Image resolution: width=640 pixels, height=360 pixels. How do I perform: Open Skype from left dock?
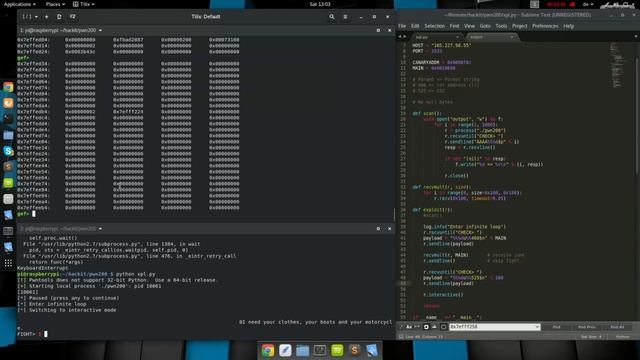click(x=8, y=151)
